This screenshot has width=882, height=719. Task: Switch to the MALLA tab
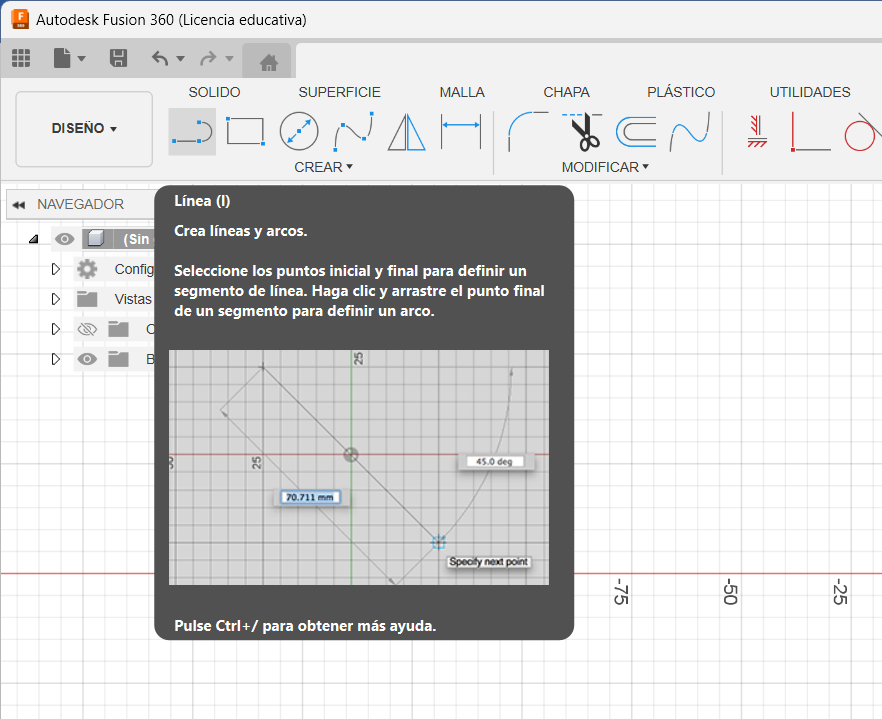[462, 92]
